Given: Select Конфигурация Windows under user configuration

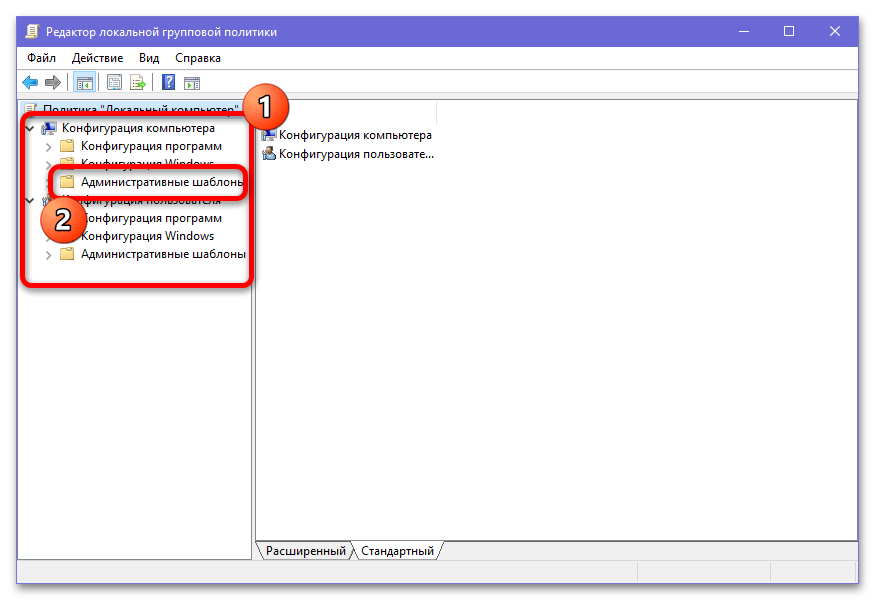Looking at the screenshot, I should [x=147, y=236].
